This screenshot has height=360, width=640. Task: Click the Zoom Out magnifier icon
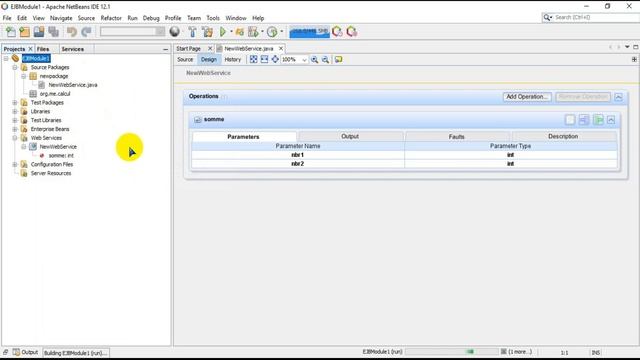click(325, 60)
